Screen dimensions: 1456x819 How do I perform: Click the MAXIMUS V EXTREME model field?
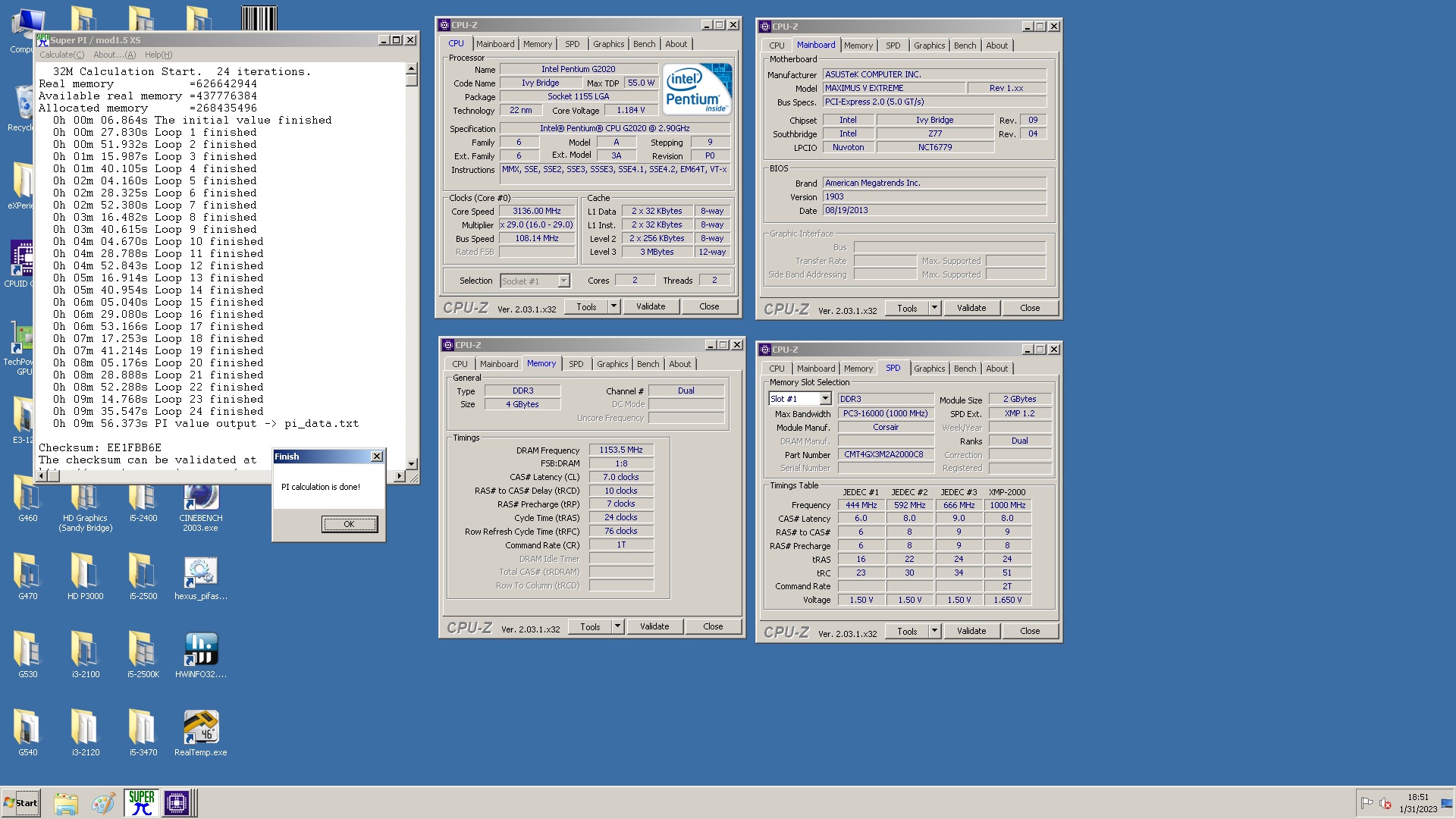tap(894, 88)
